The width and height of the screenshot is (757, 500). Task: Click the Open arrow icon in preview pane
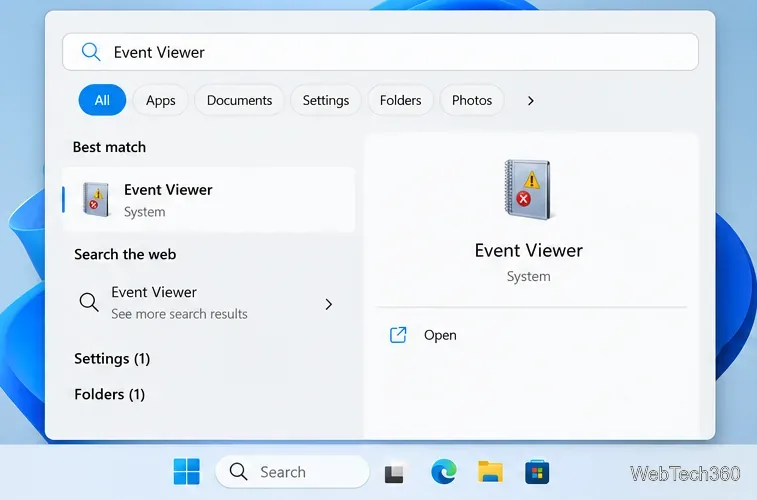[x=398, y=335]
